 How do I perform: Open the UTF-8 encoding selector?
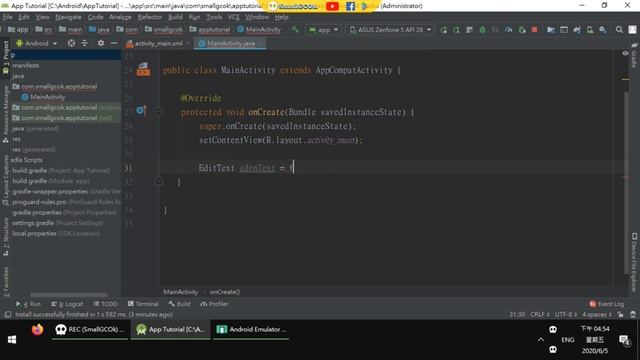[566, 314]
